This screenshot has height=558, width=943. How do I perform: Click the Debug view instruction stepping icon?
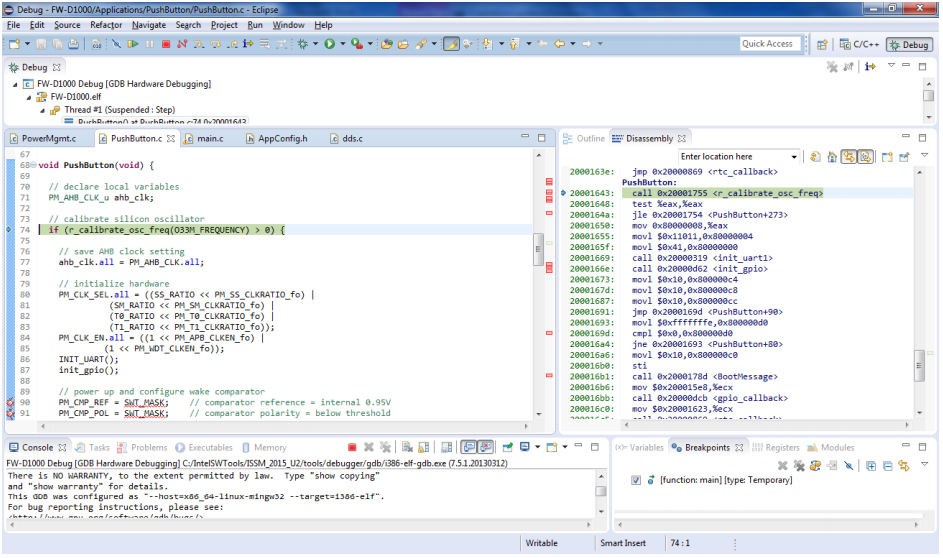pos(871,67)
